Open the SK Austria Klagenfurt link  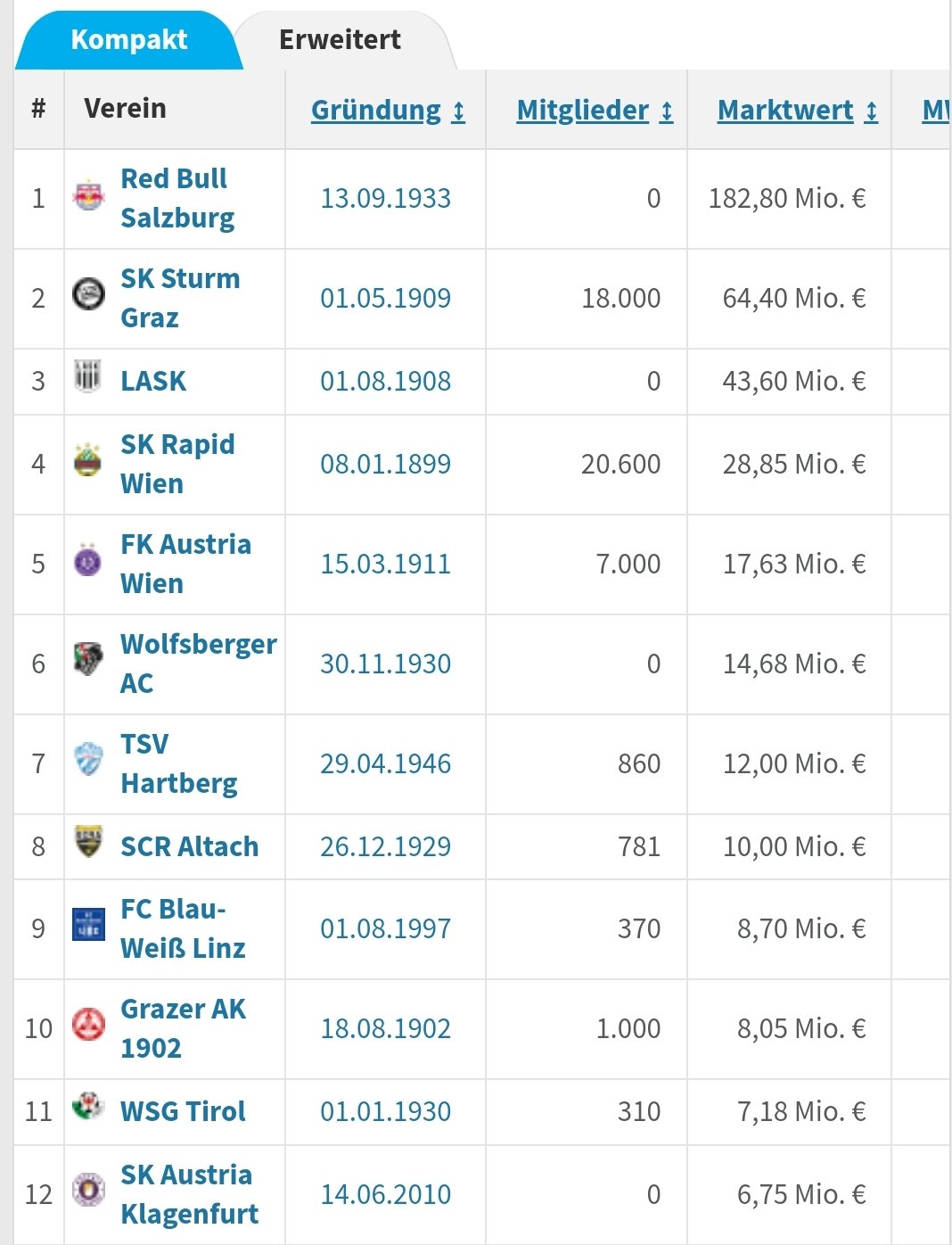tap(190, 1194)
